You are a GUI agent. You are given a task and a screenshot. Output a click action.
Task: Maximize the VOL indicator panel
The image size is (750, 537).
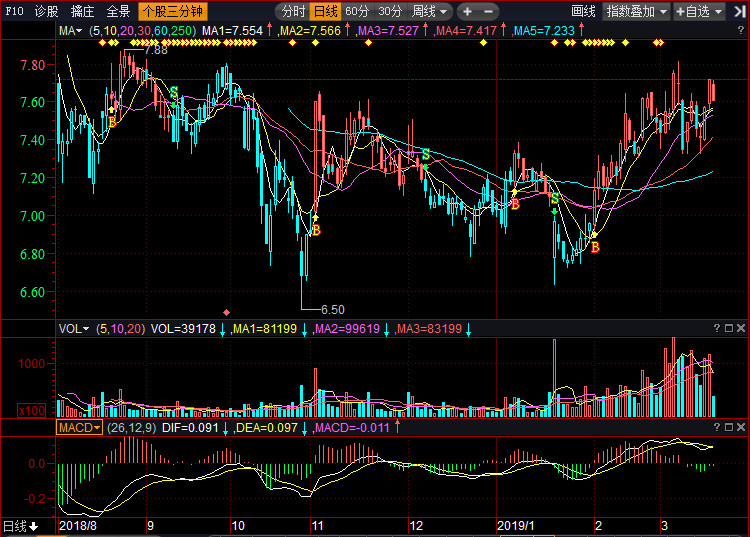coord(728,328)
